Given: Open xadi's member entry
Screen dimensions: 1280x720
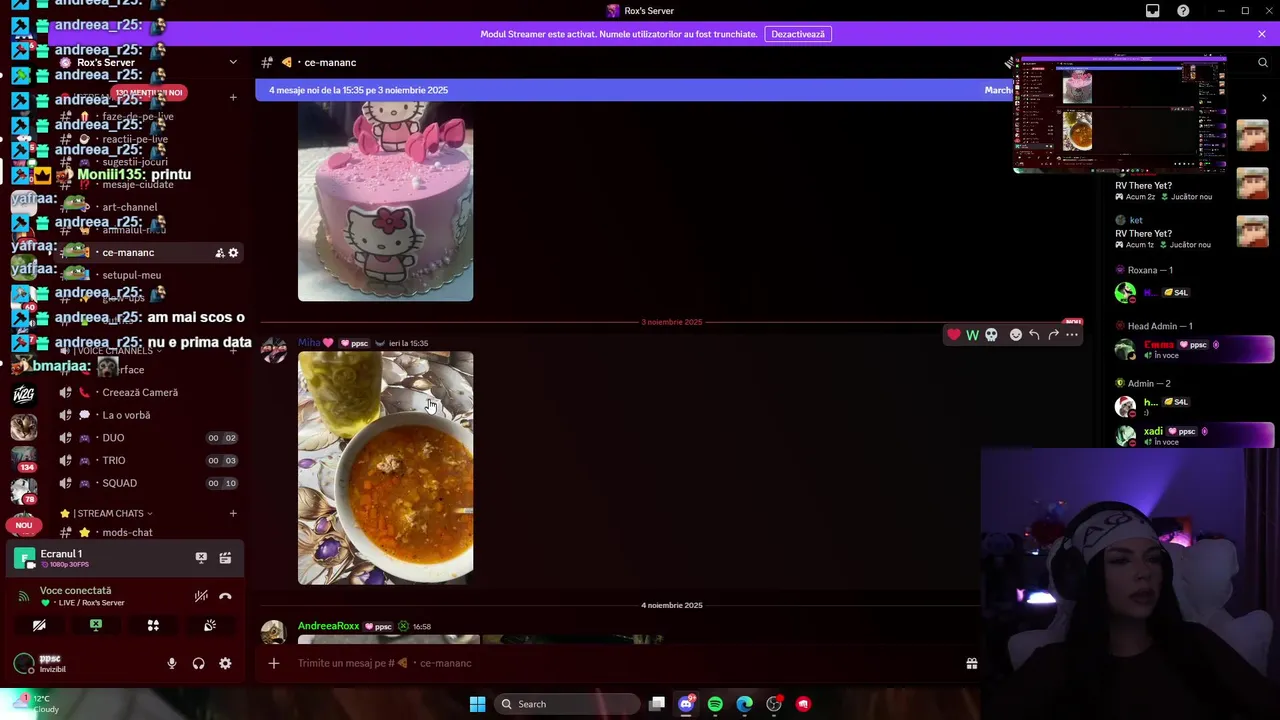Looking at the screenshot, I should (1193, 435).
